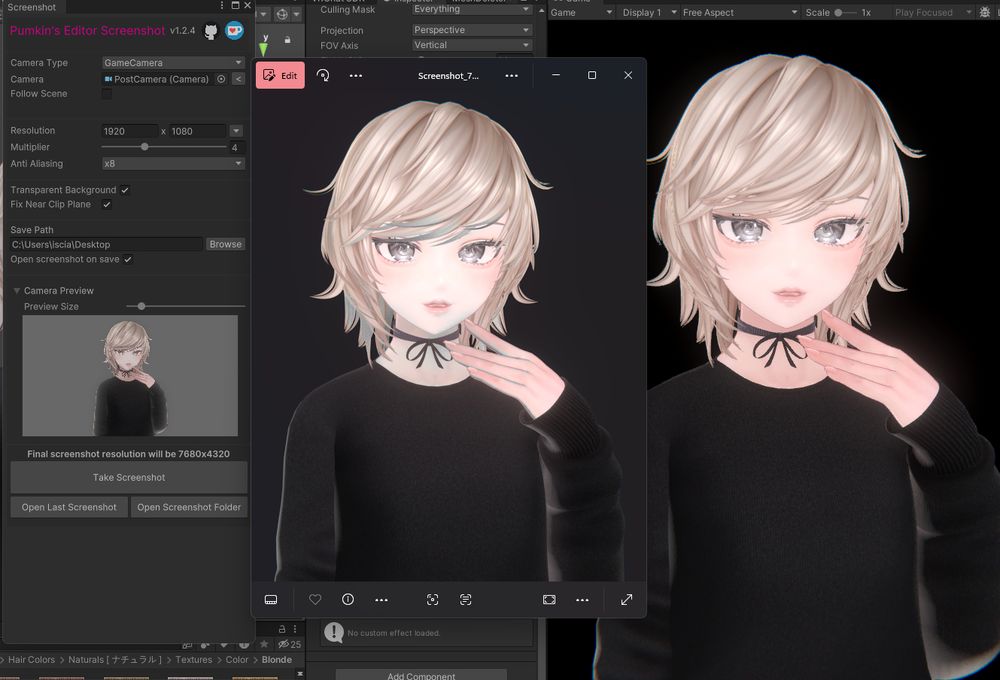
Task: Click the object picker circle next to PostCamera
Action: pyautogui.click(x=221, y=79)
